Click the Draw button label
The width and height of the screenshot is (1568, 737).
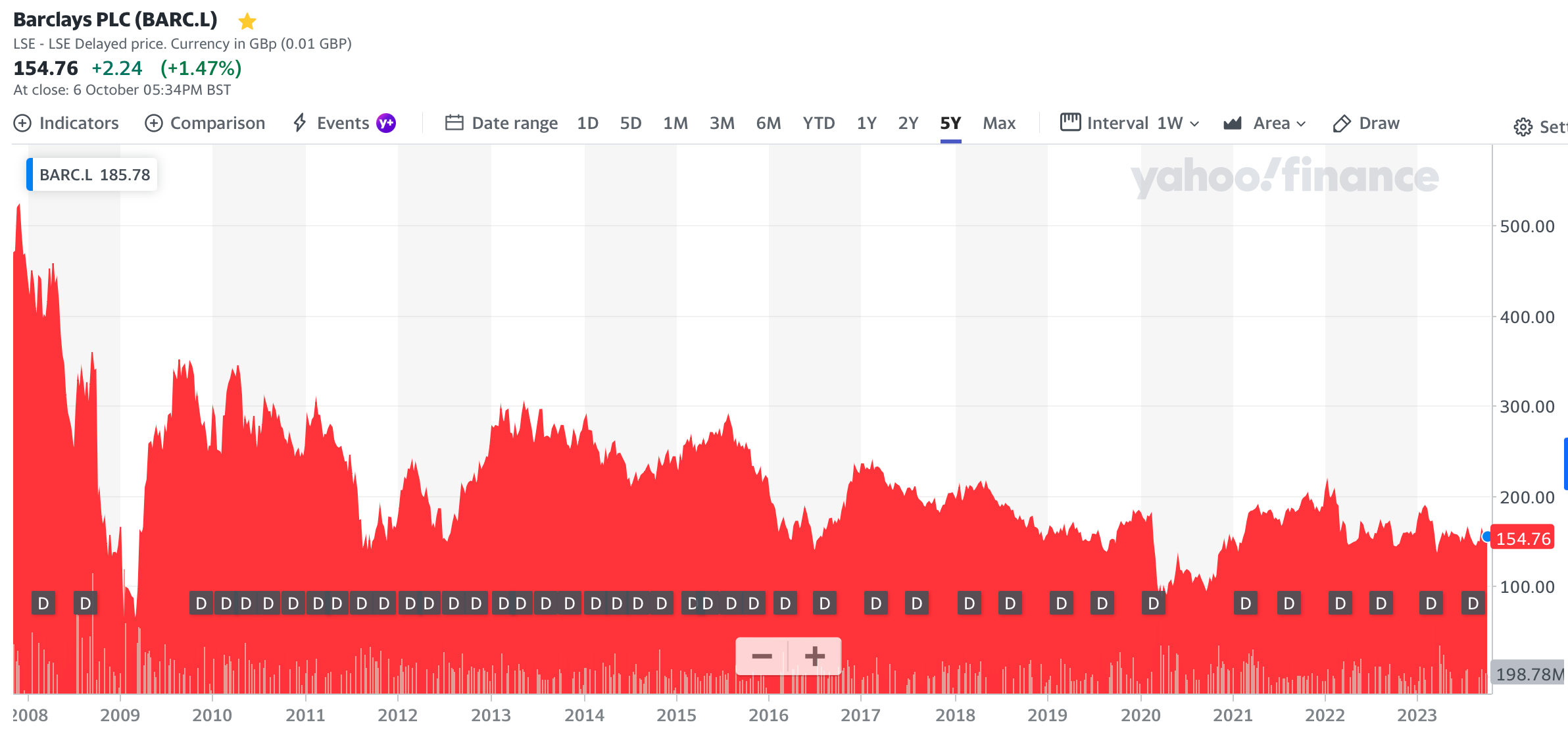pyautogui.click(x=1379, y=123)
